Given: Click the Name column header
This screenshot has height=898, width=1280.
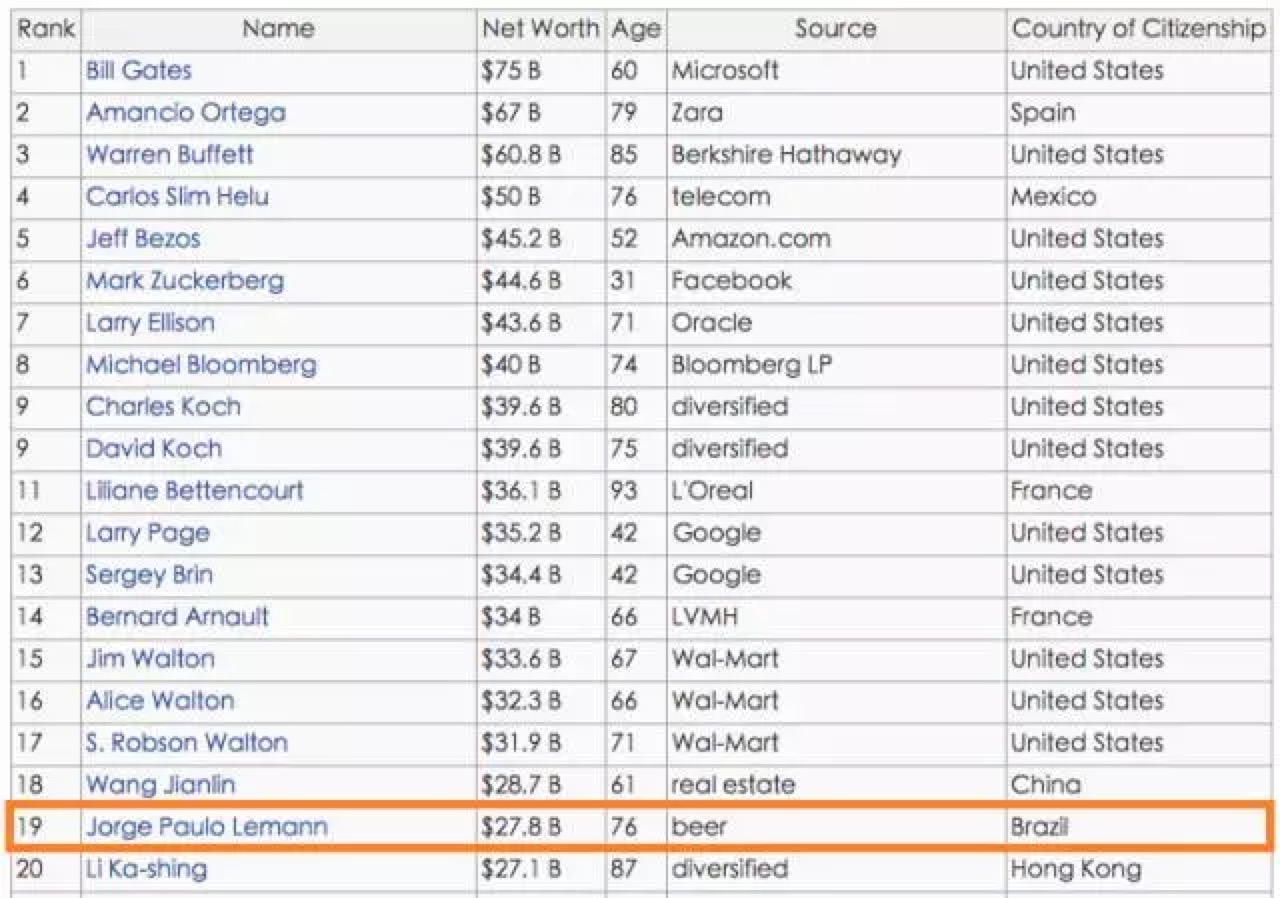Looking at the screenshot, I should coord(278,29).
